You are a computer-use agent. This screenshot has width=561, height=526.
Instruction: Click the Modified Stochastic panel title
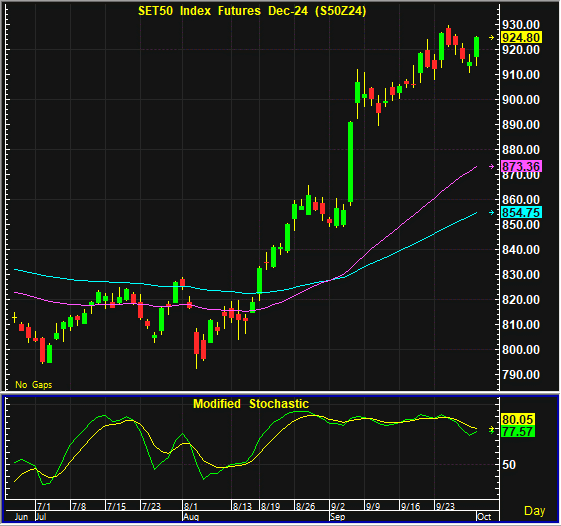(x=251, y=404)
